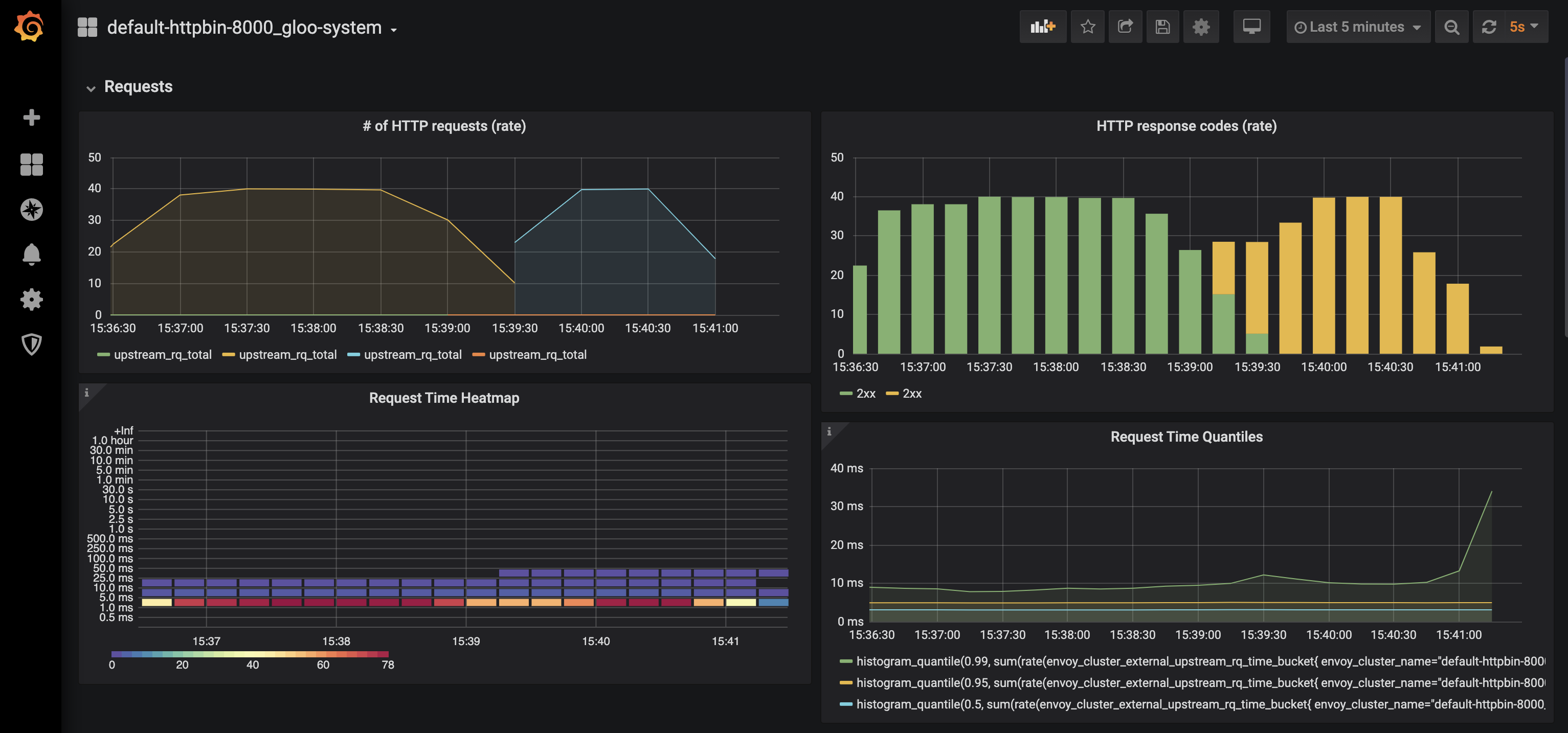Toggle histogram_quantile(0.5 legend series
The image size is (1568, 733).
click(1200, 704)
